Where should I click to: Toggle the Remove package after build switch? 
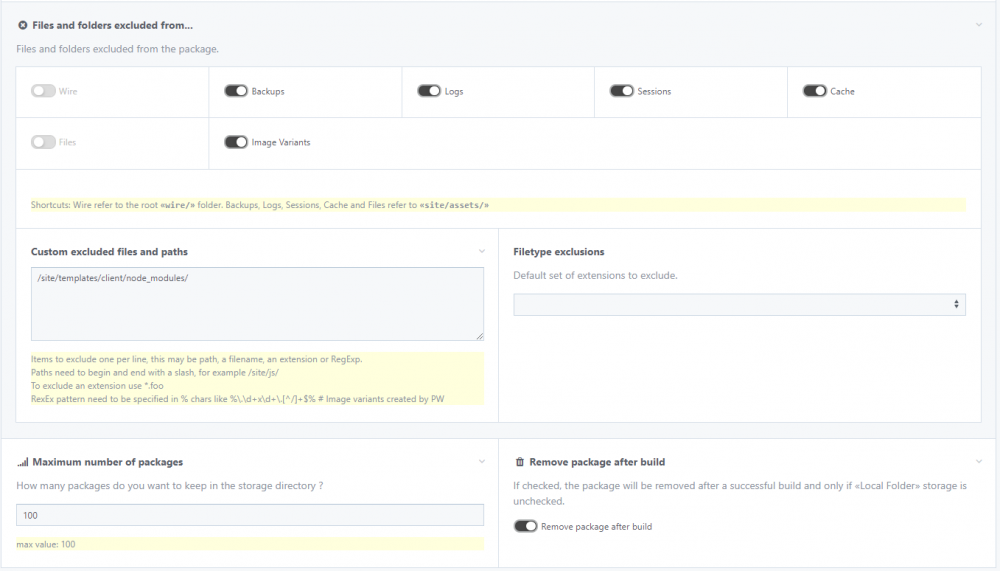coord(525,526)
